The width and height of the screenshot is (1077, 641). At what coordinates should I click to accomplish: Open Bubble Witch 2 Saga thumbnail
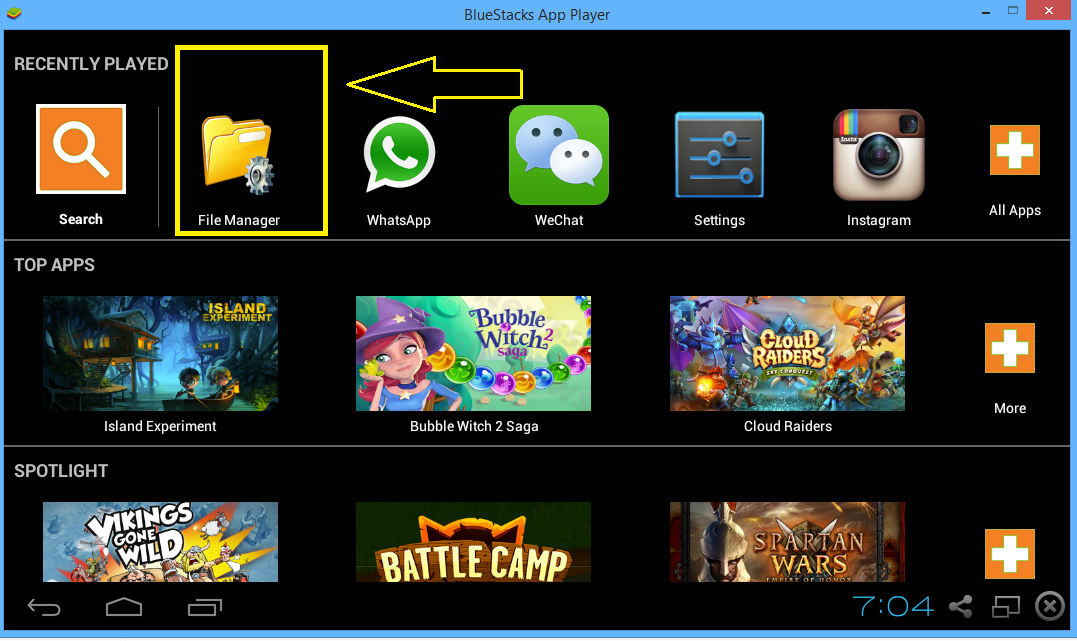tap(473, 353)
